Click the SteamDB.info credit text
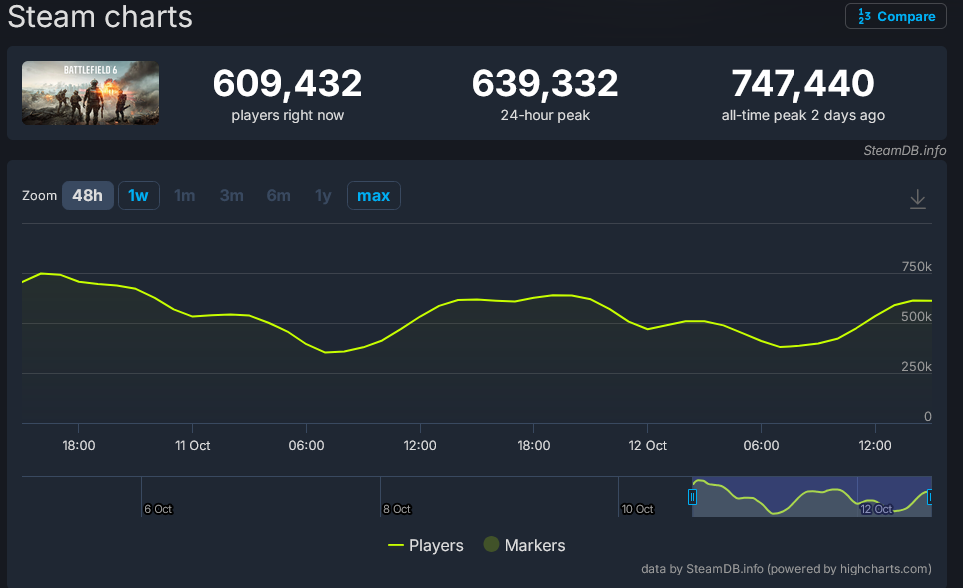This screenshot has width=963, height=588. (904, 151)
